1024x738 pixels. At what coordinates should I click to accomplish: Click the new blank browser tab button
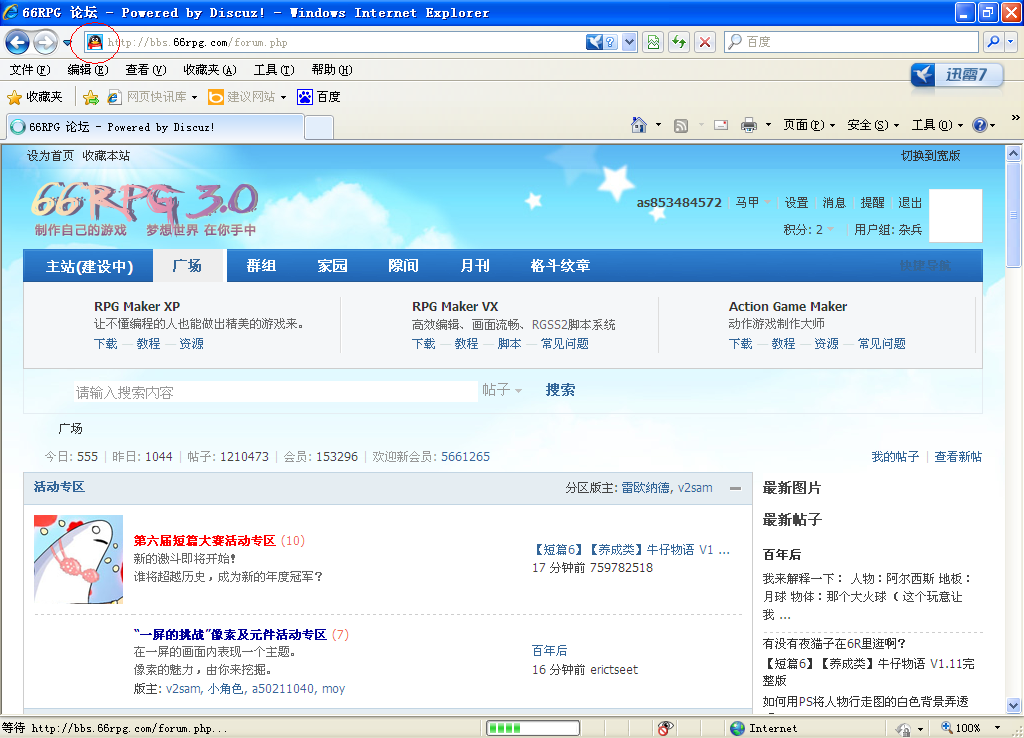(x=319, y=127)
